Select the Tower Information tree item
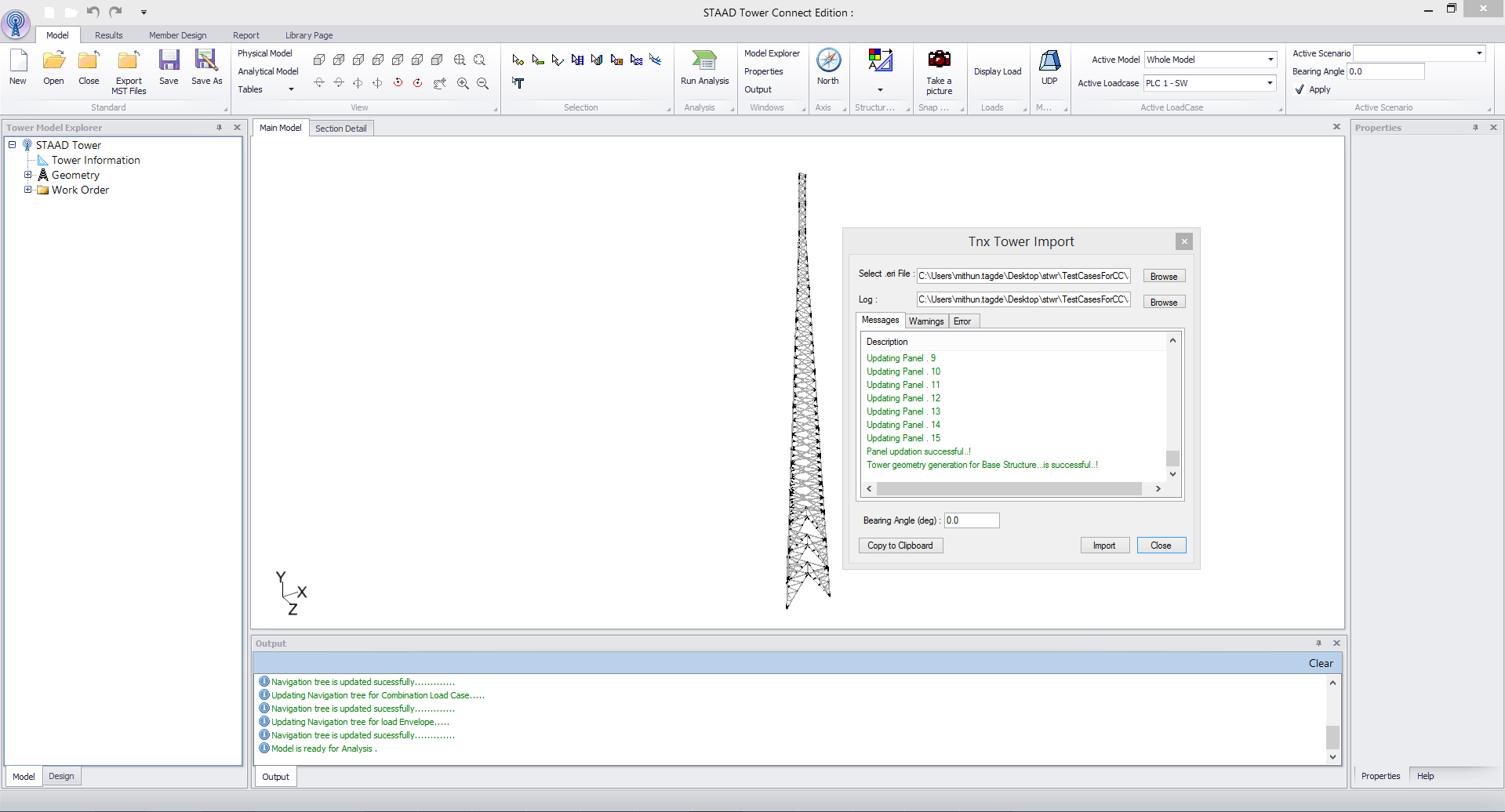The image size is (1505, 812). (x=96, y=160)
